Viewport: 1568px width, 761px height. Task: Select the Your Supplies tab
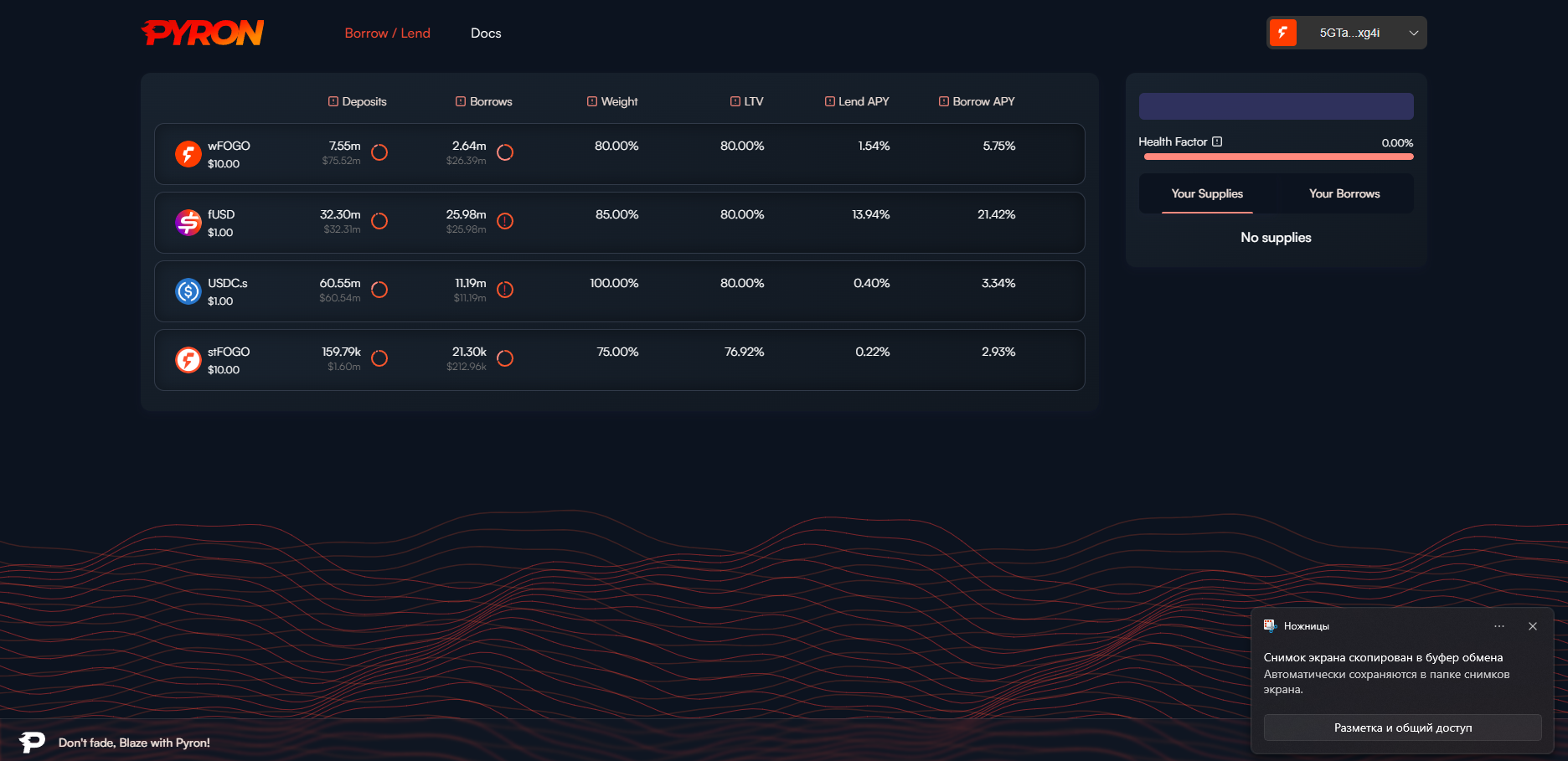(1207, 193)
